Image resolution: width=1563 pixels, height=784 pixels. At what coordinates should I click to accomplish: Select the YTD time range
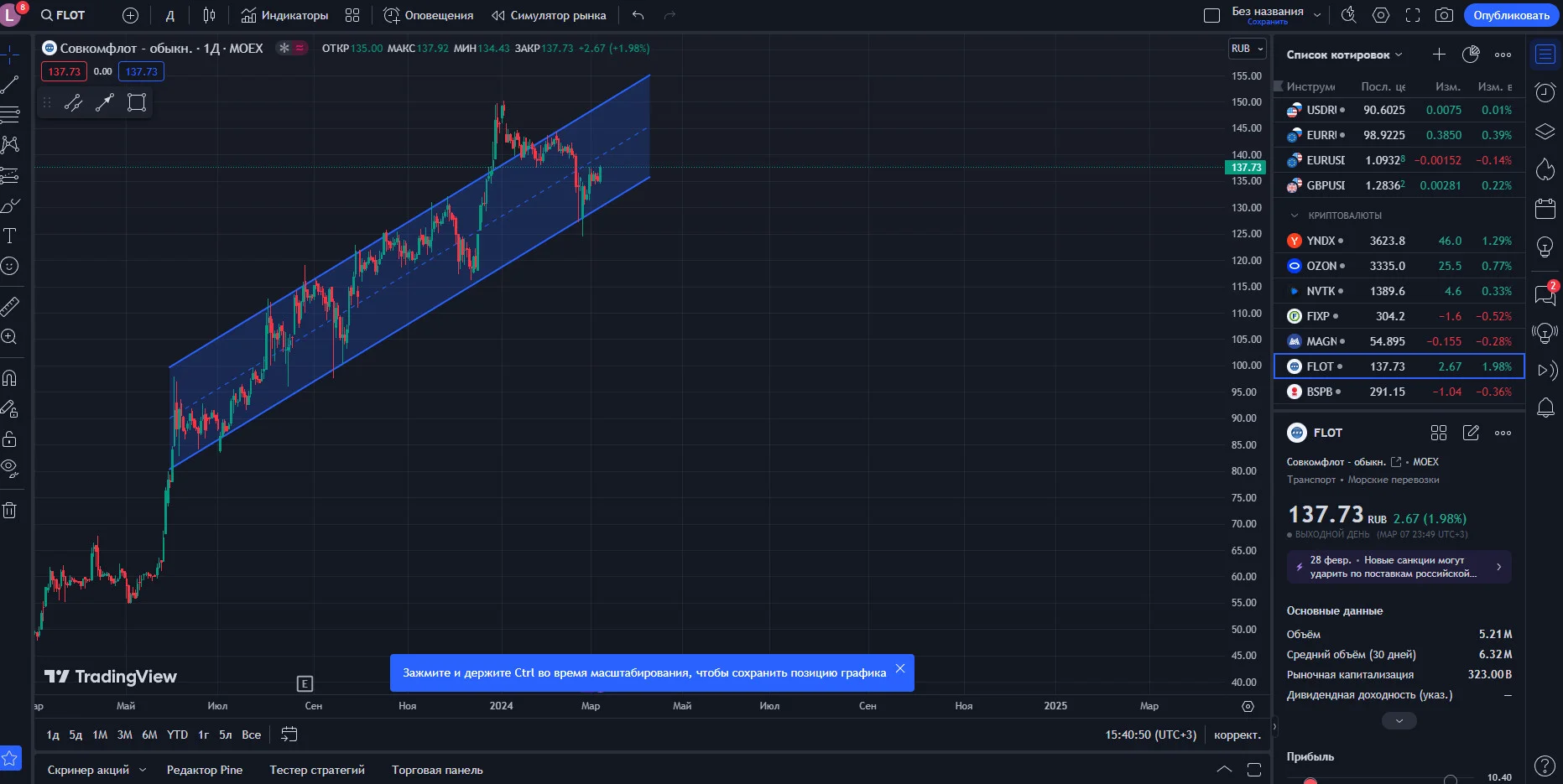click(177, 735)
